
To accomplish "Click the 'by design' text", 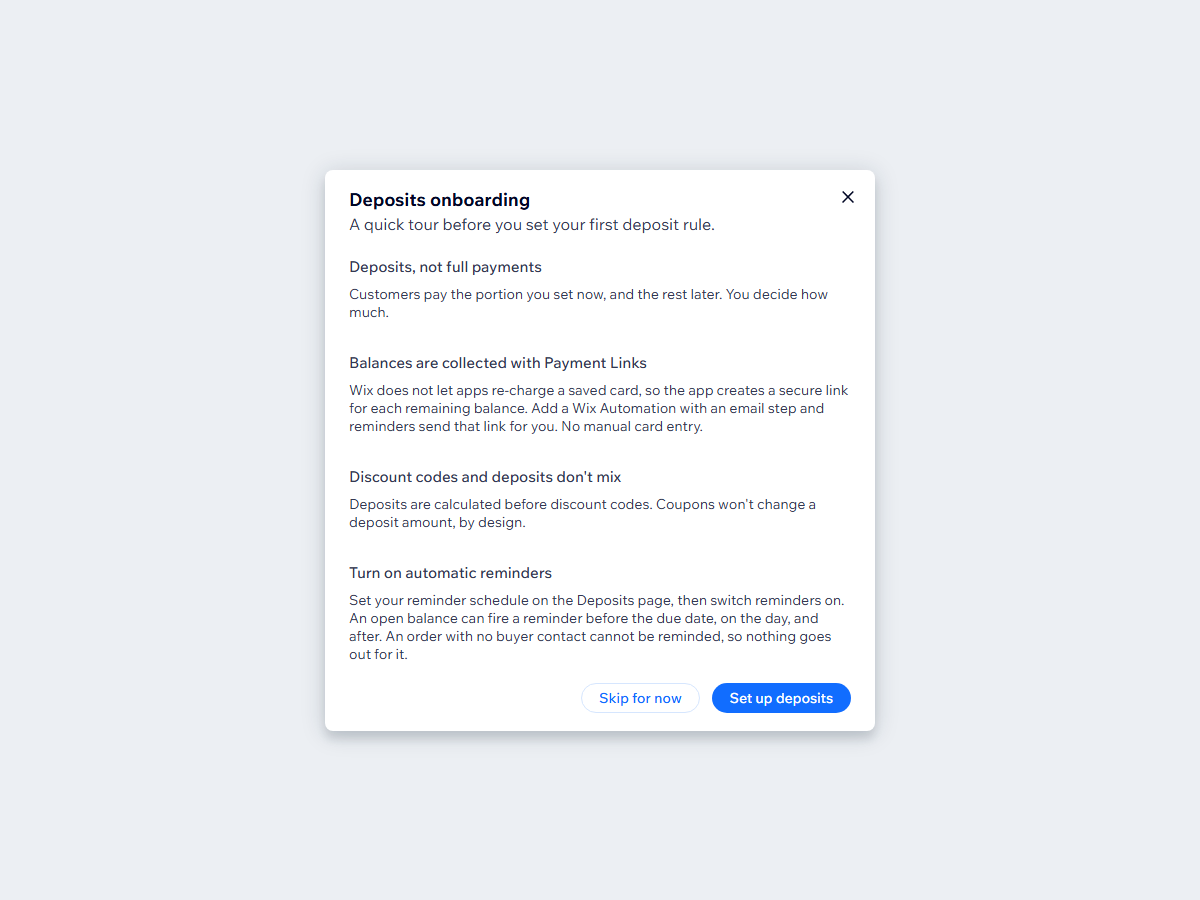I will pyautogui.click(x=492, y=522).
